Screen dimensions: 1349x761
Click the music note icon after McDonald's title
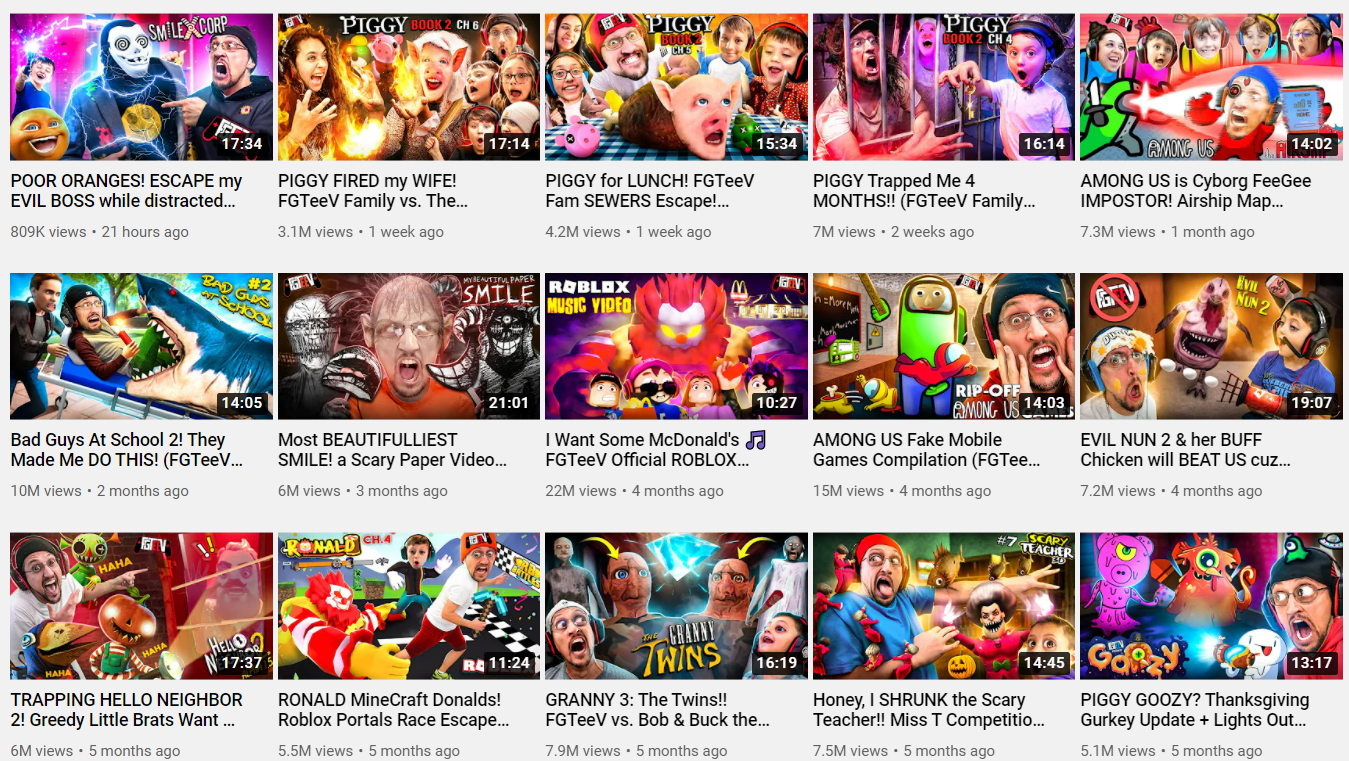click(756, 440)
